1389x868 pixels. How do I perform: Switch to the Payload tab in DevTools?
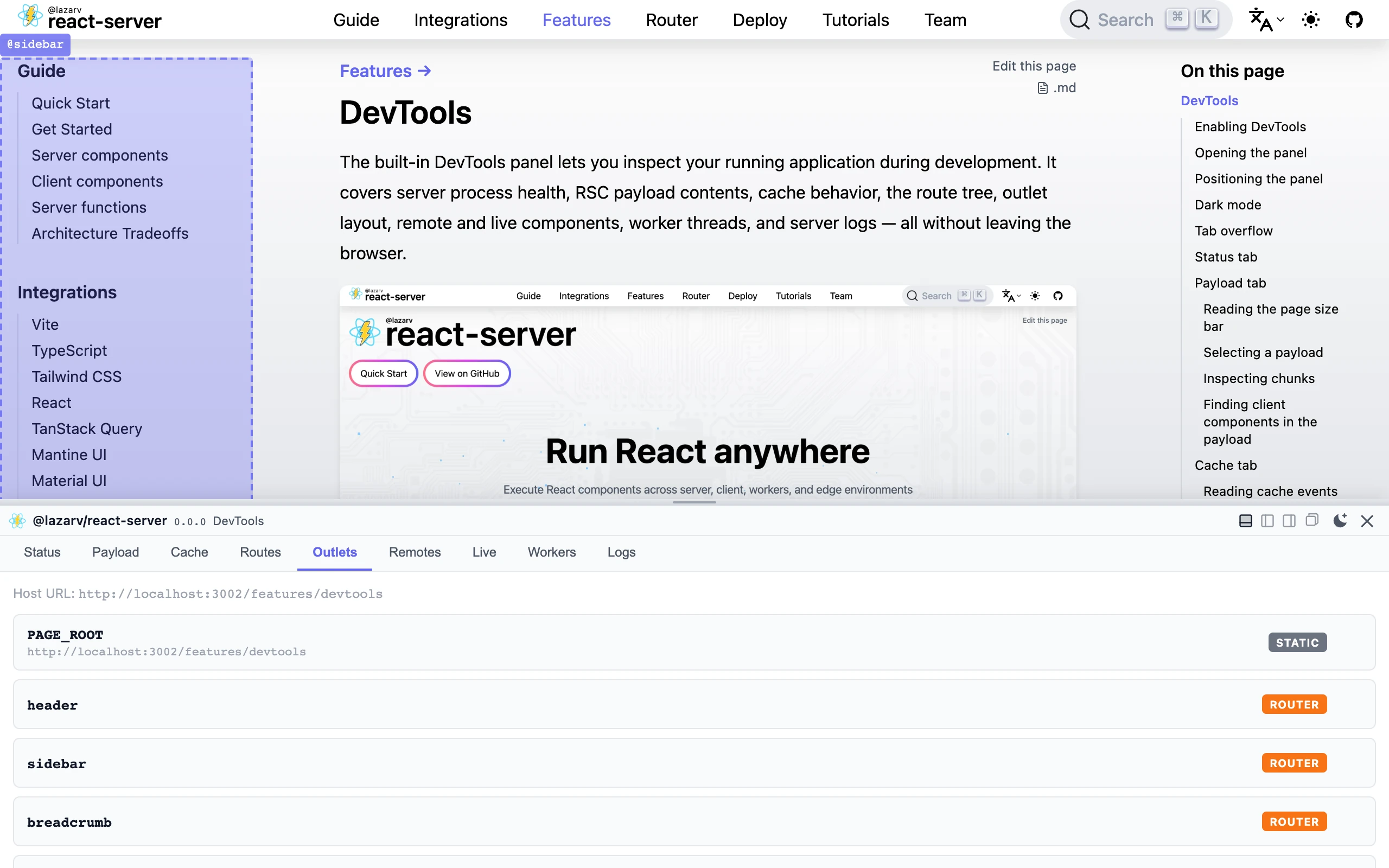pos(116,552)
